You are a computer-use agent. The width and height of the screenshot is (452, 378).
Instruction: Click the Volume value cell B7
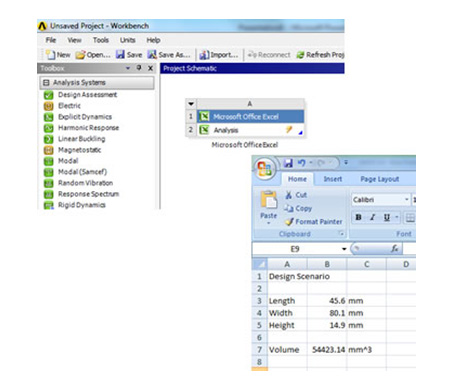pos(327,350)
